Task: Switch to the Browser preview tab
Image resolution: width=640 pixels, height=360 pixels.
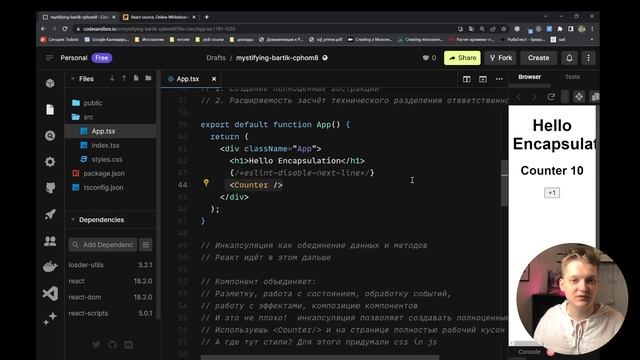Action: point(529,77)
